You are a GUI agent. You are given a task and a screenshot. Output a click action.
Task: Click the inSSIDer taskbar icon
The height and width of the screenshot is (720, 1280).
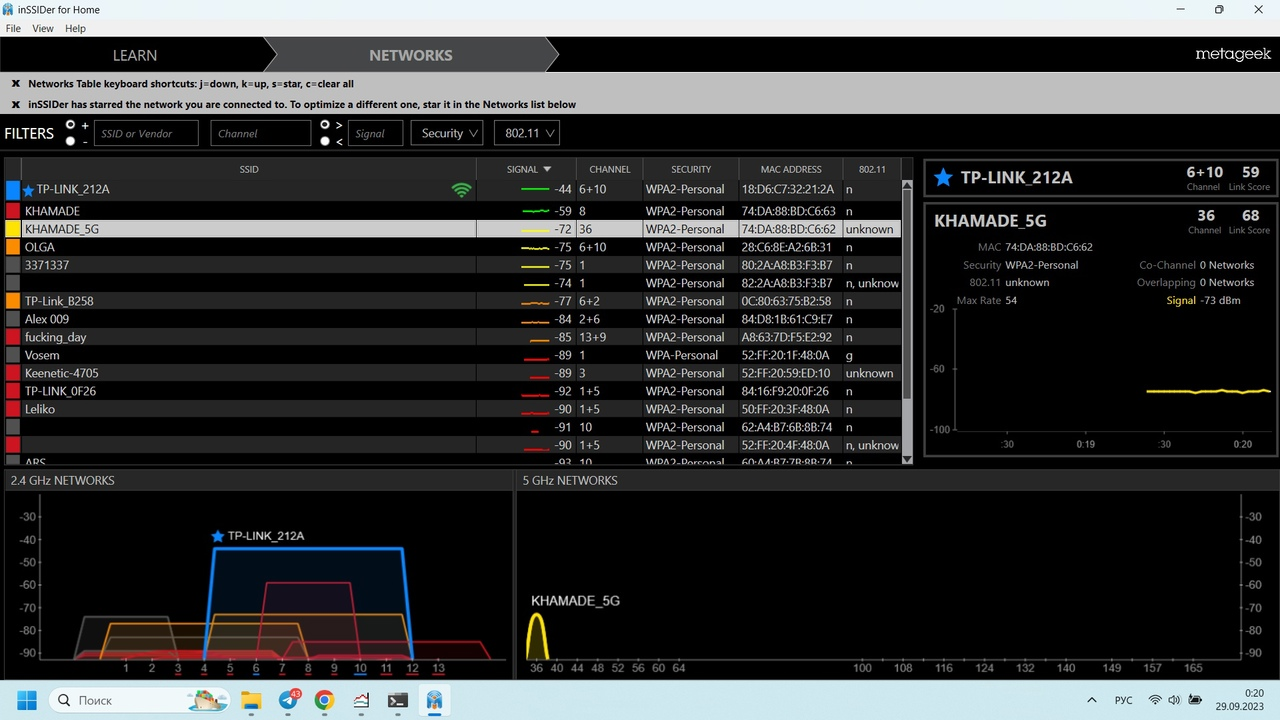pyautogui.click(x=435, y=700)
